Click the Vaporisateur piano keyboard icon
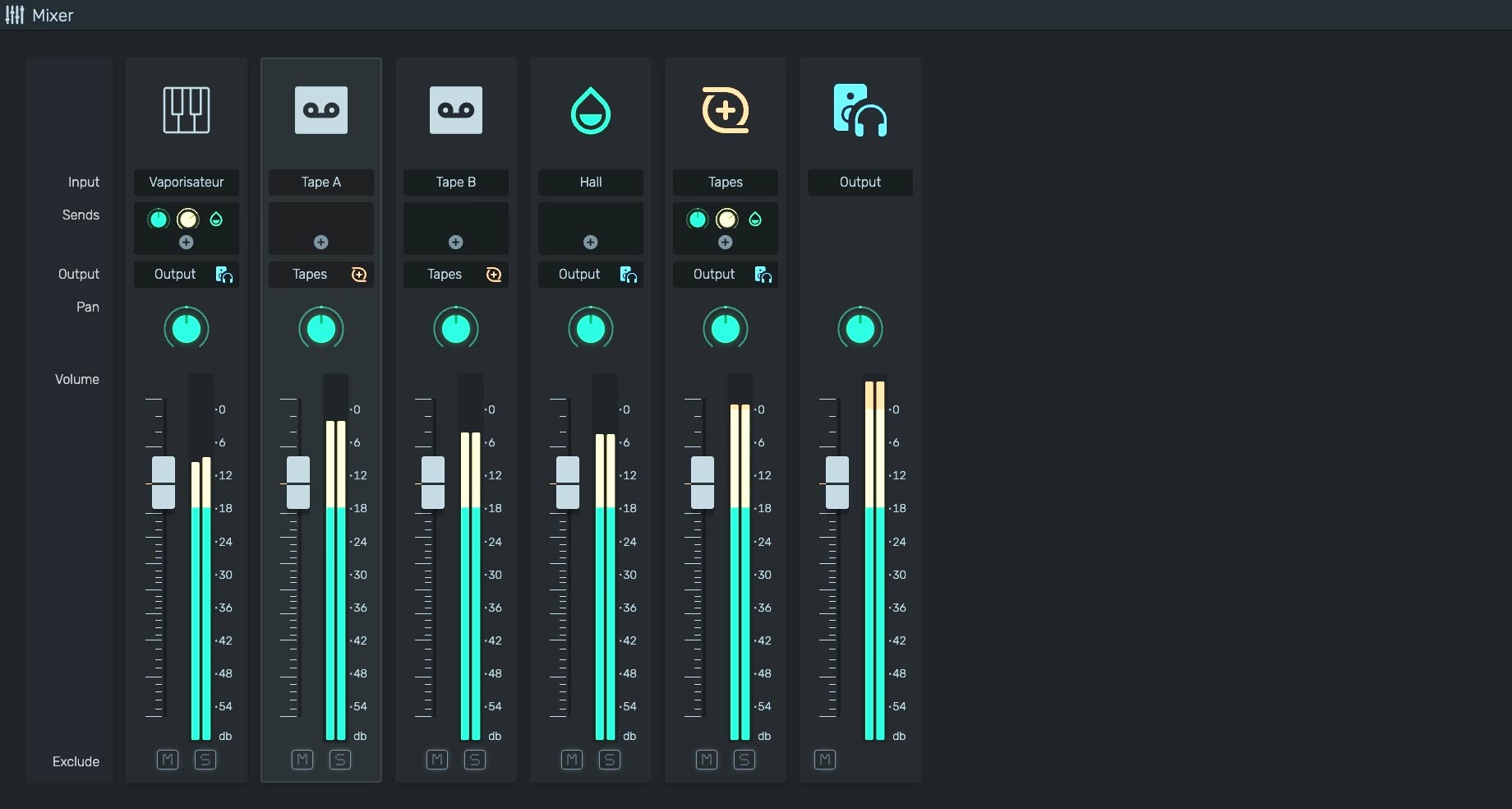 tap(187, 110)
